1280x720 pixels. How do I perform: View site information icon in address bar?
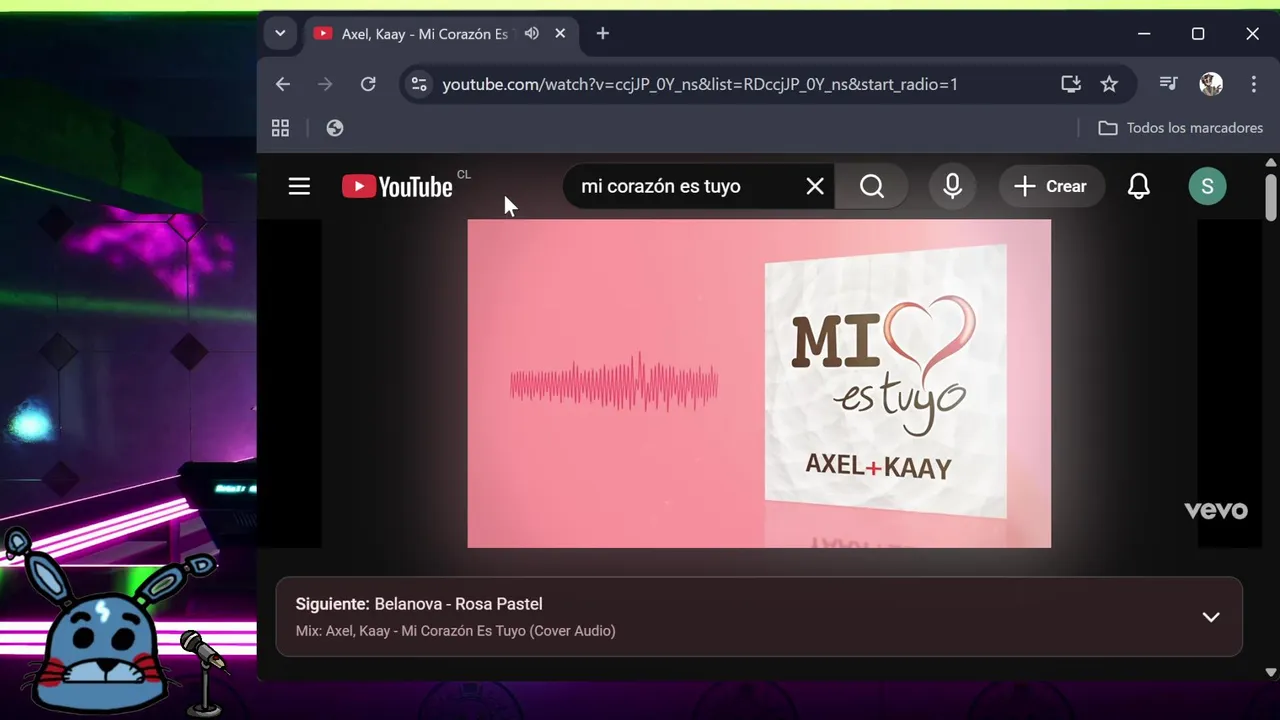[x=419, y=84]
